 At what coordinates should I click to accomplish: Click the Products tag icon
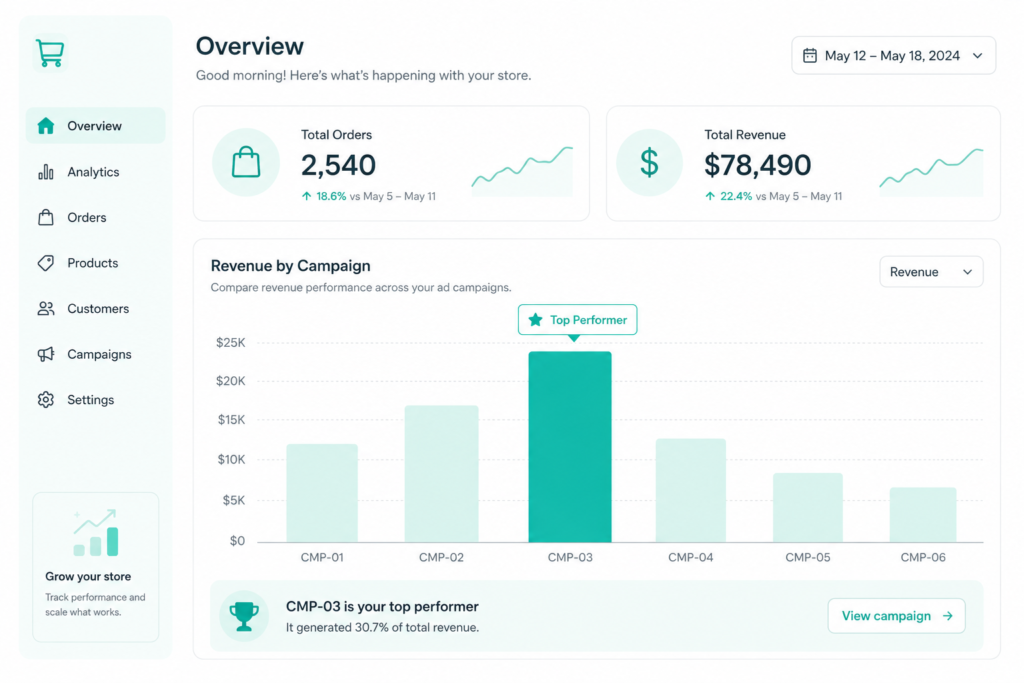[x=46, y=262]
